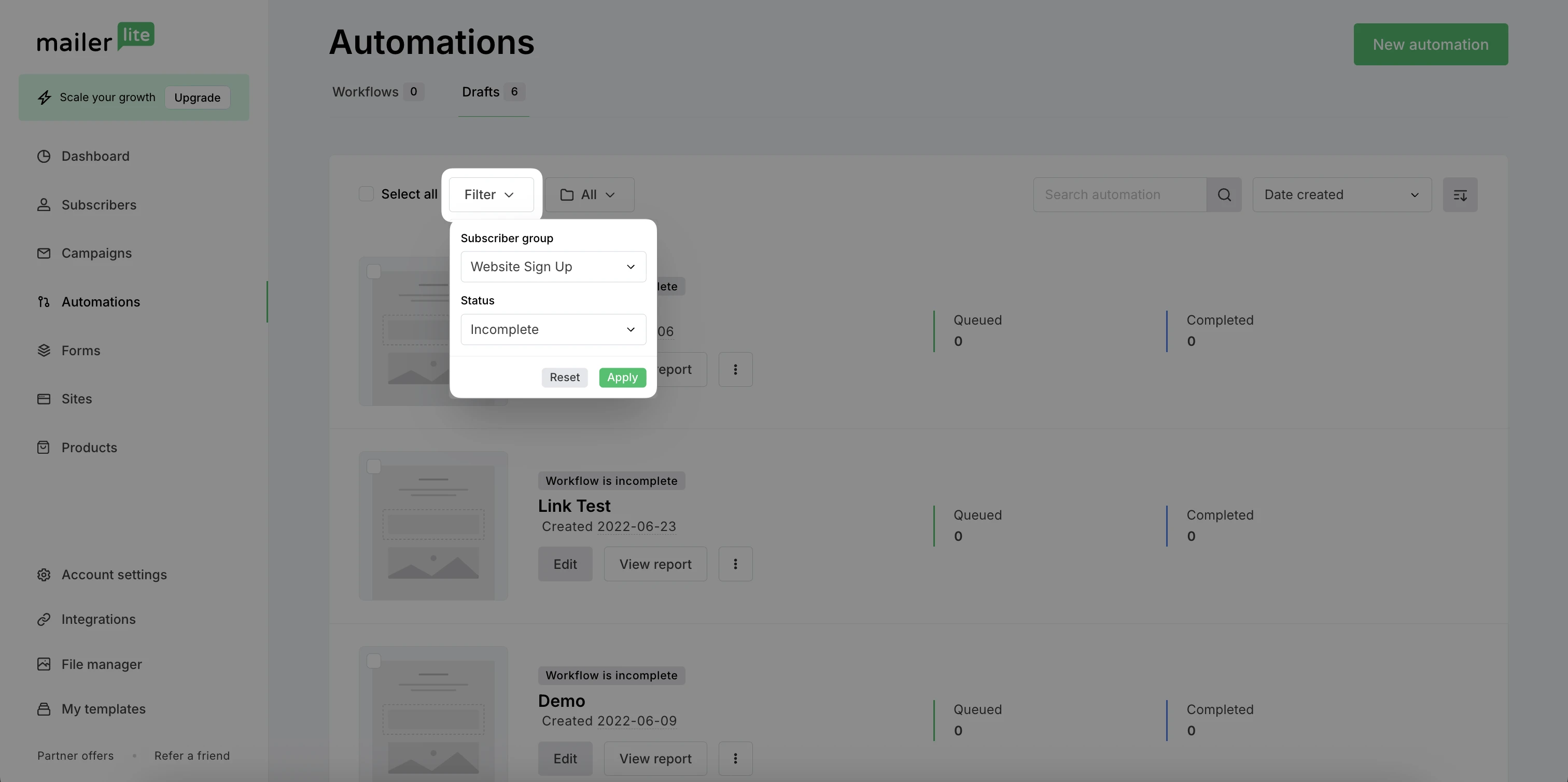Open the Partner offers link
Screen dimensions: 1568x782
[76, 756]
